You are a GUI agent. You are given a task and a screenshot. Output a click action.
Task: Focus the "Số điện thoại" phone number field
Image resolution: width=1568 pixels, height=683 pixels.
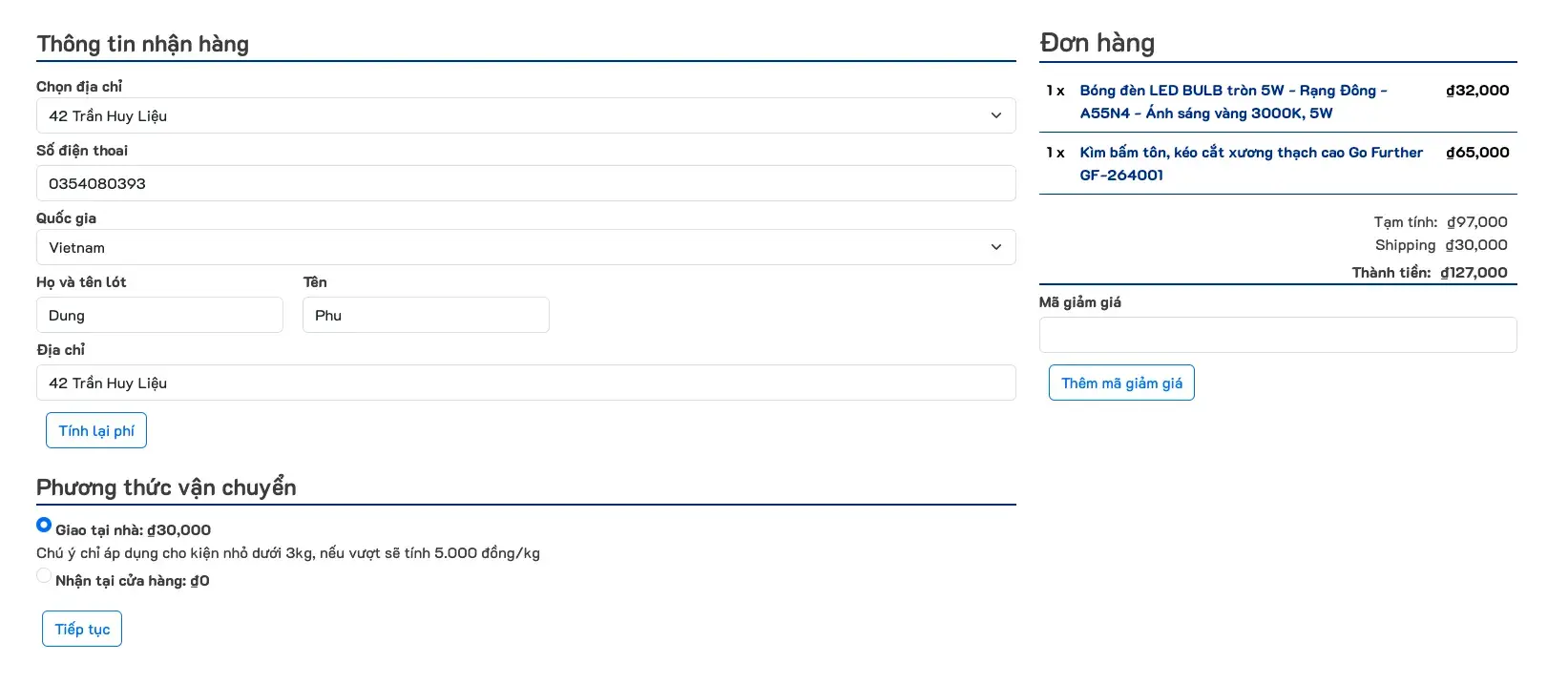pyautogui.click(x=525, y=183)
